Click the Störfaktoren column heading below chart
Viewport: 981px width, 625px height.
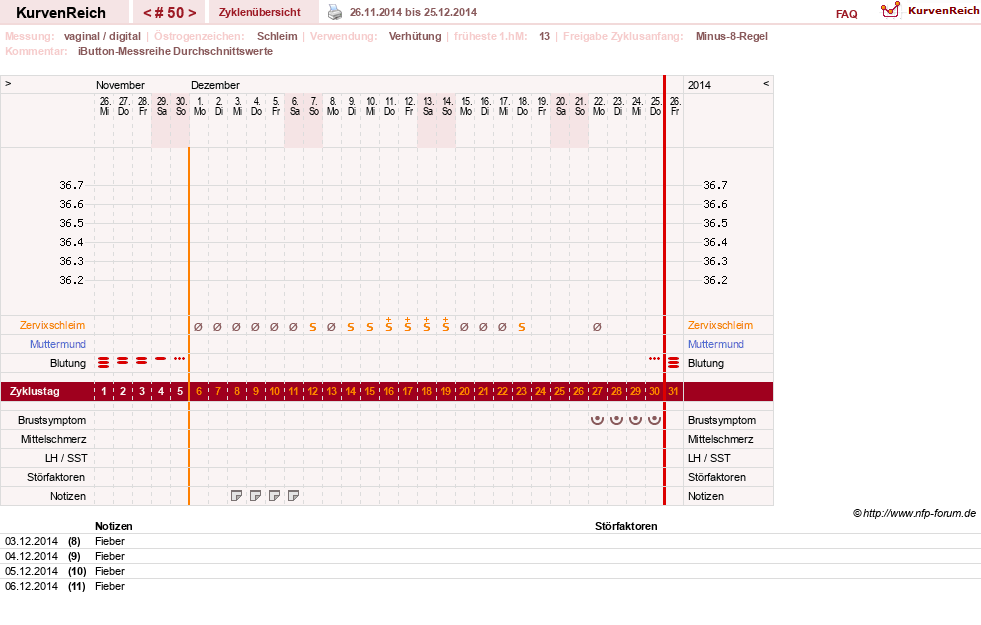626,526
